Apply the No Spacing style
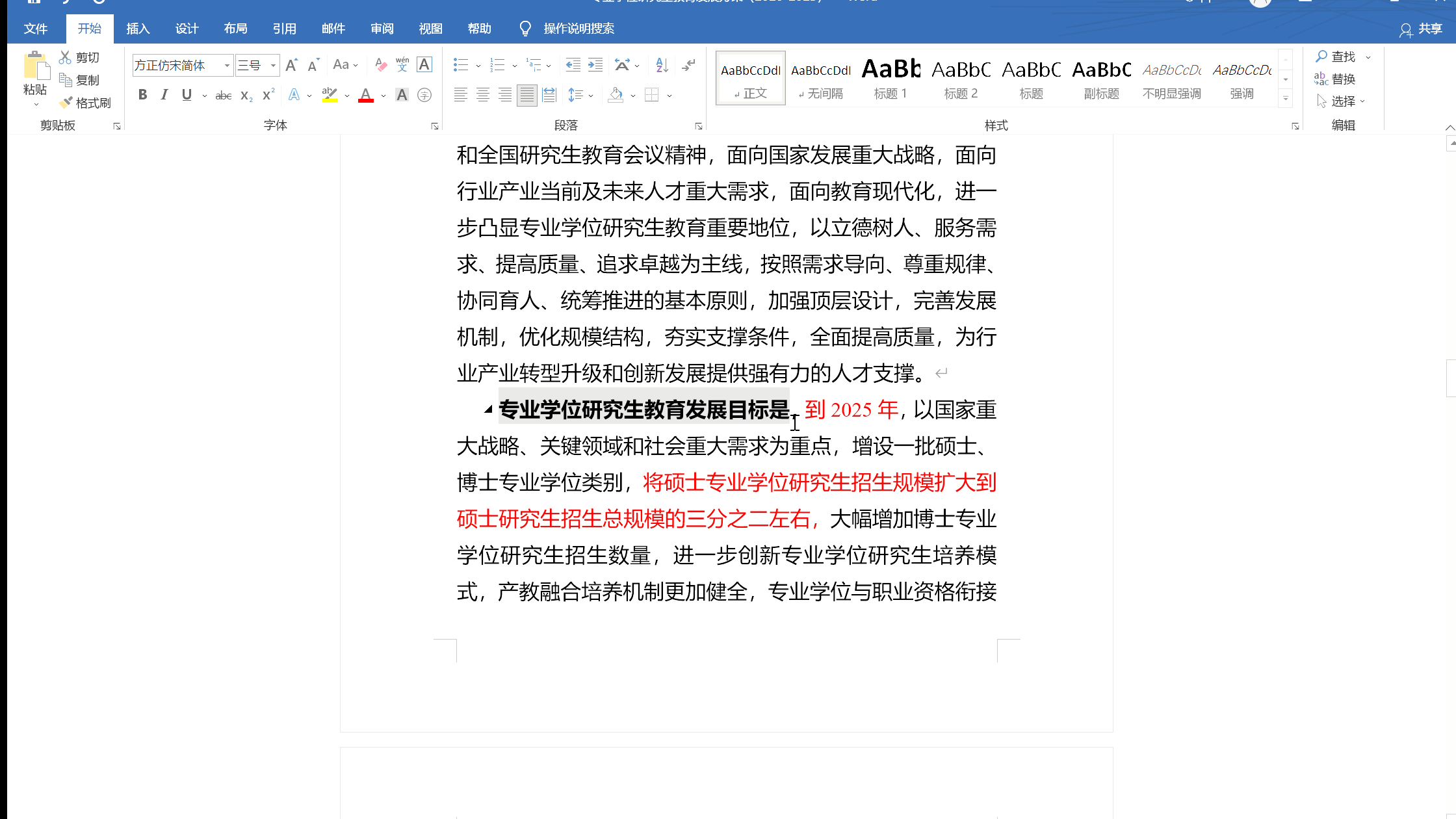The width and height of the screenshot is (1456, 819). 820,78
